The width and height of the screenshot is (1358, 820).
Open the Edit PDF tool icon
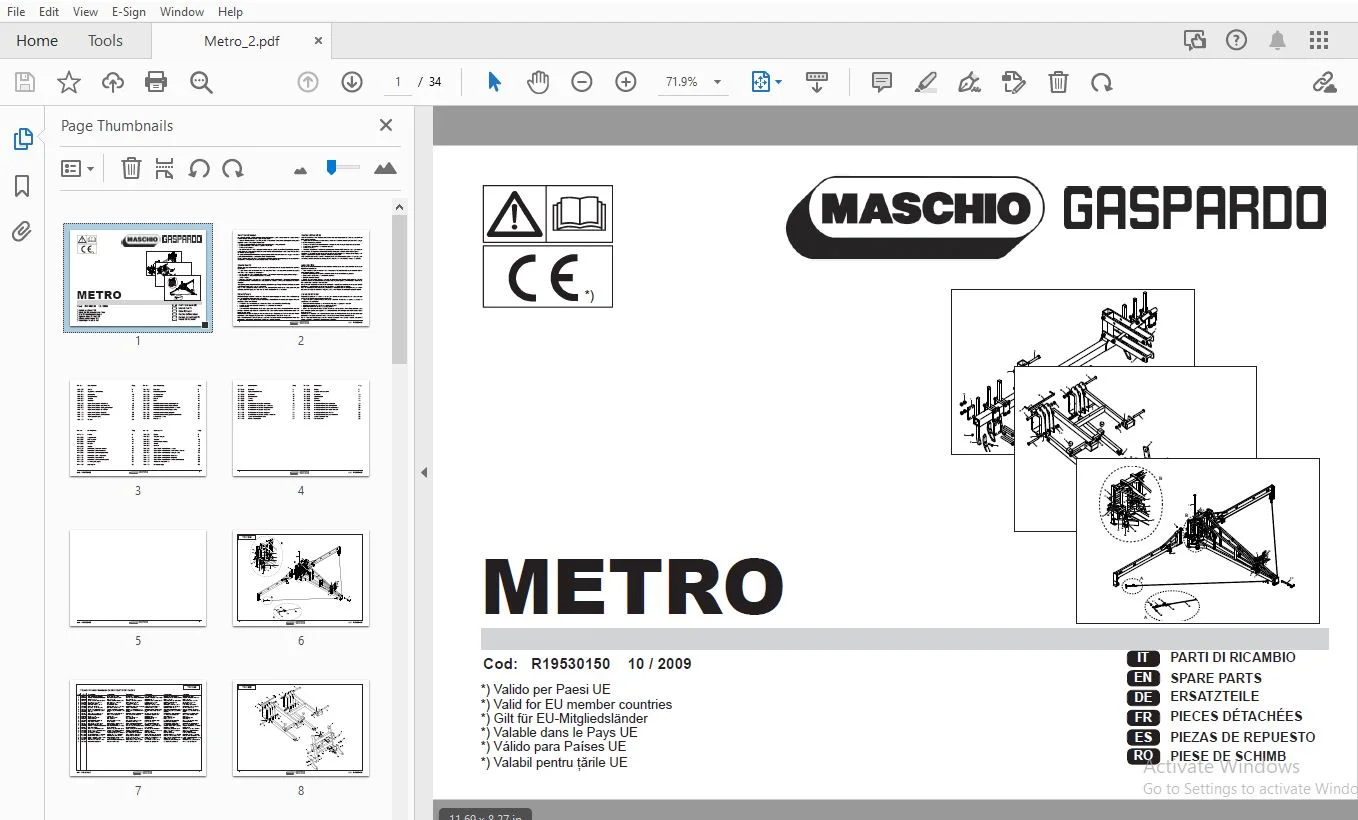tap(1014, 82)
